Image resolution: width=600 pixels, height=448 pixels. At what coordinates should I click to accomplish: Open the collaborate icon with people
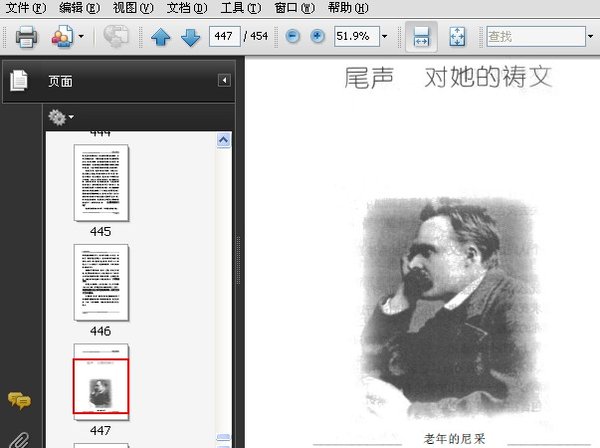pyautogui.click(x=62, y=37)
